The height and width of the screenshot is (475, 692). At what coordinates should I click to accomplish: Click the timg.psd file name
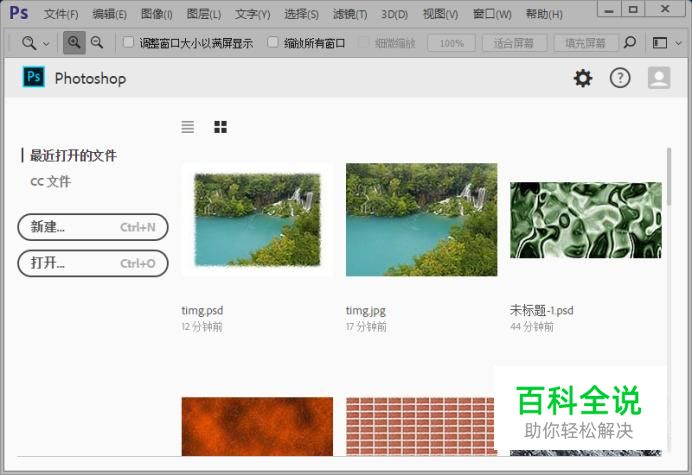coord(202,310)
